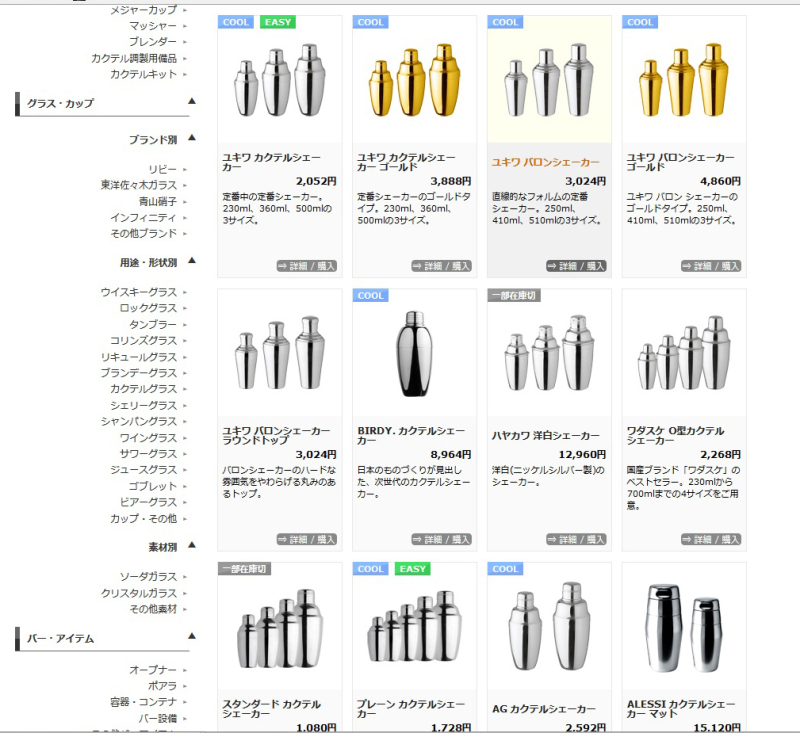Click 詳細/購入 for ユキワ カクテルシェーカー 2,052円
Screen dimensions: 800x733
coord(307,266)
